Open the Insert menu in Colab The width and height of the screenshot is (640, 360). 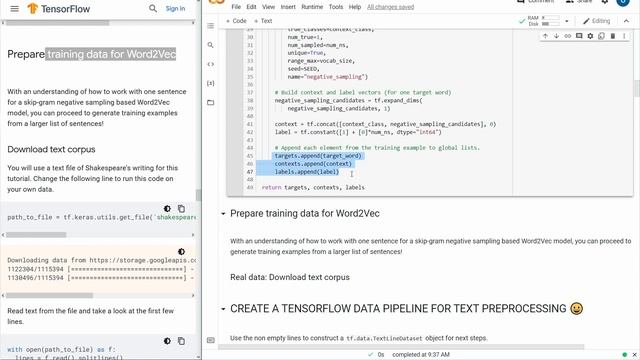288,7
